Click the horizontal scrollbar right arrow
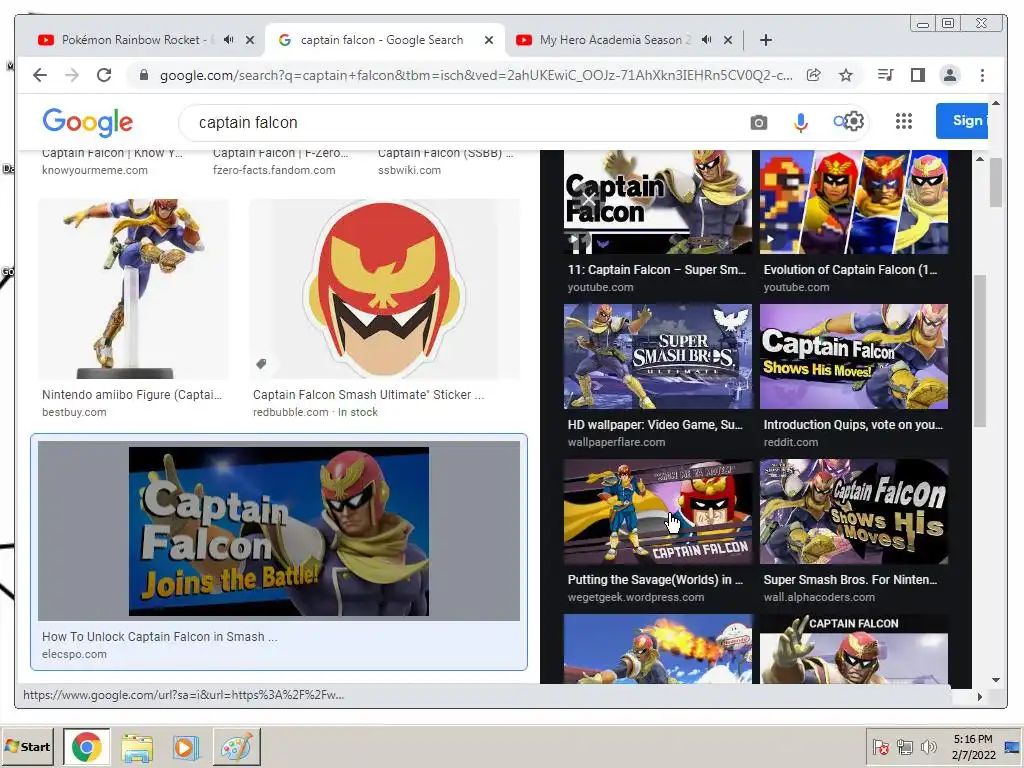The height and width of the screenshot is (768, 1024). (979, 697)
